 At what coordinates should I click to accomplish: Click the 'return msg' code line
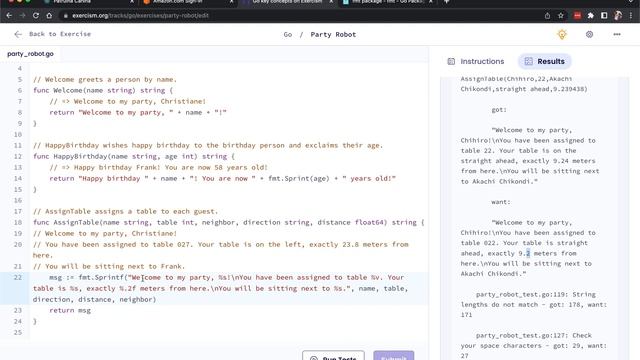click(x=70, y=311)
